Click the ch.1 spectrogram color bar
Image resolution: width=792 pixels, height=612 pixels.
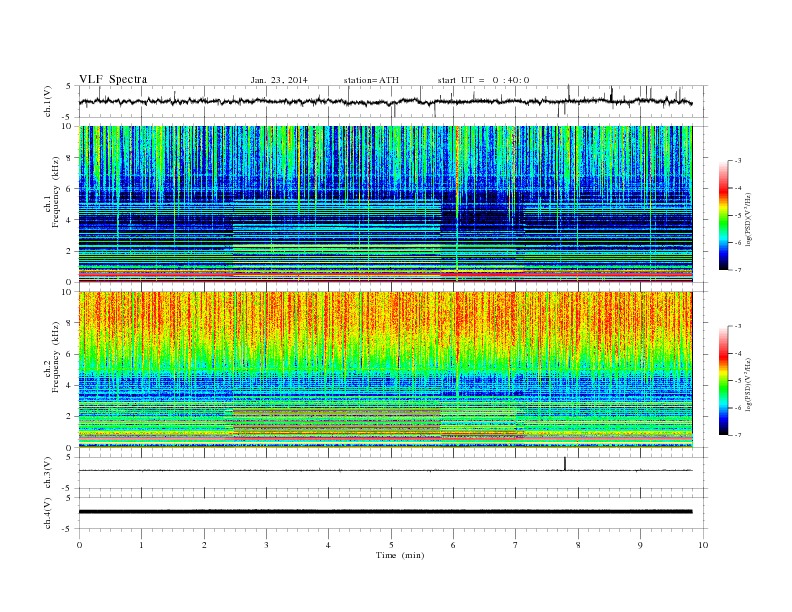(x=723, y=216)
